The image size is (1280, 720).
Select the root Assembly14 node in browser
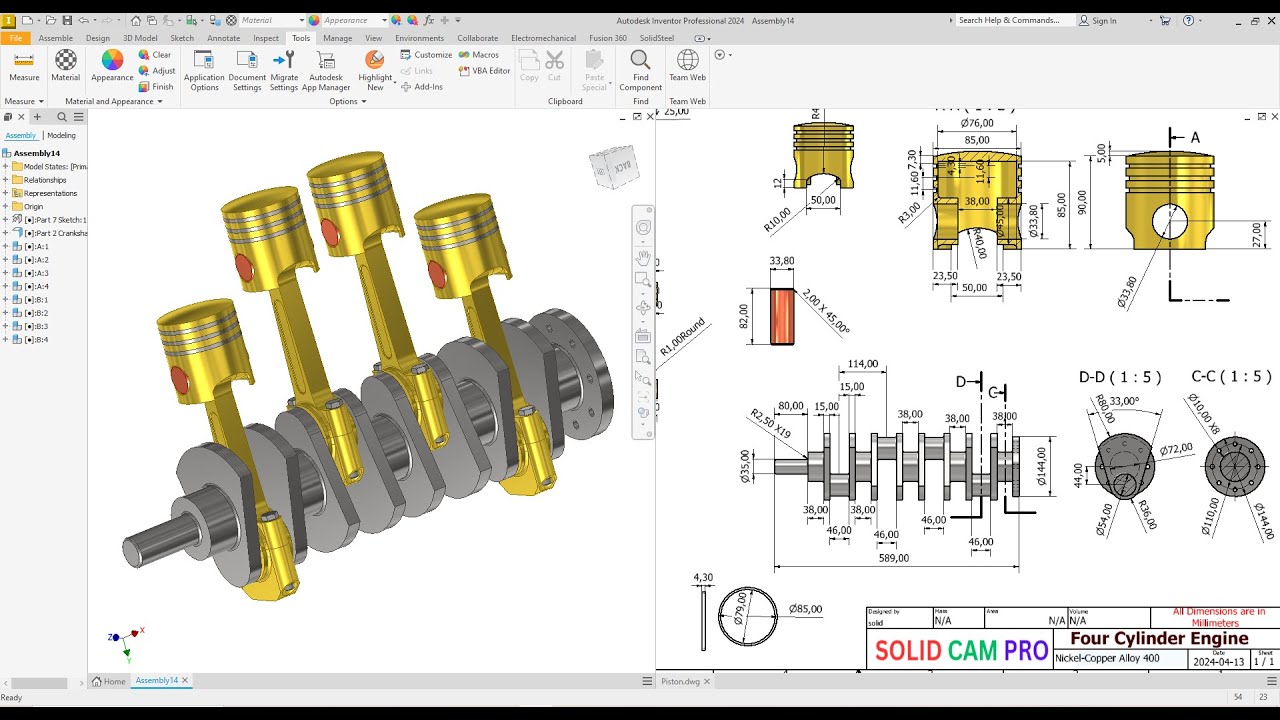(31, 153)
